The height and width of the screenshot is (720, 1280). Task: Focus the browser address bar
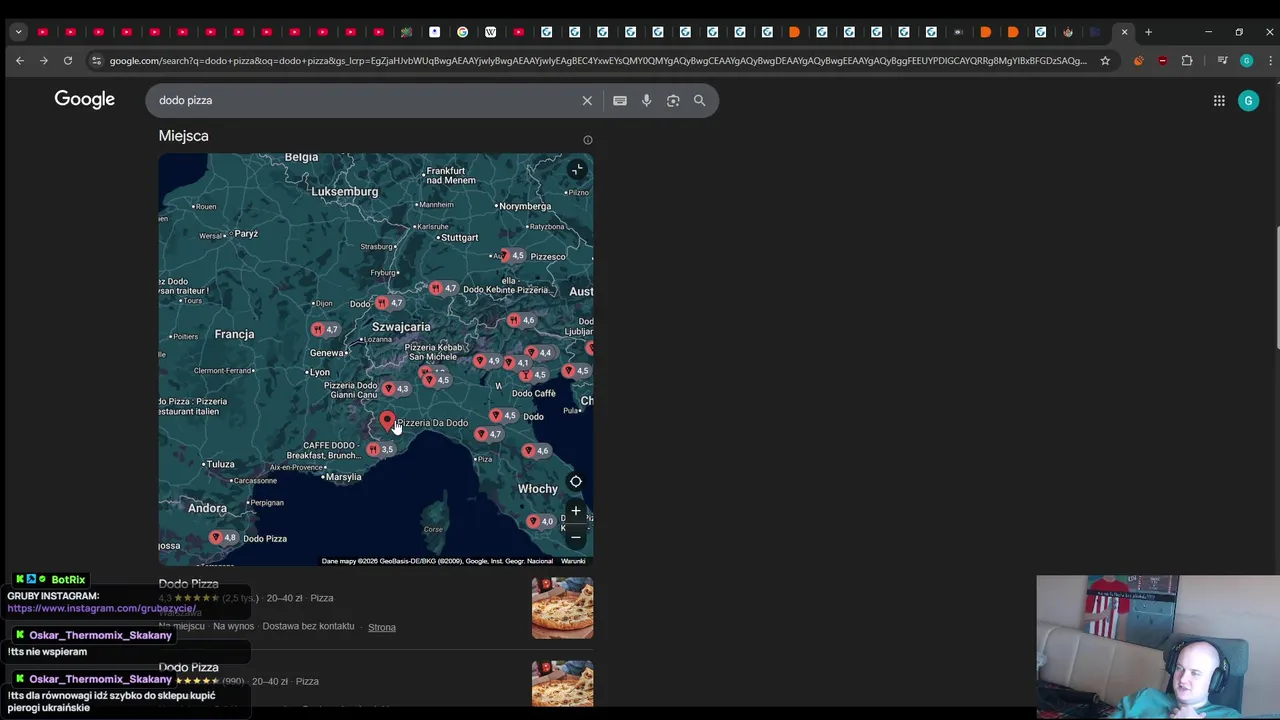click(597, 61)
